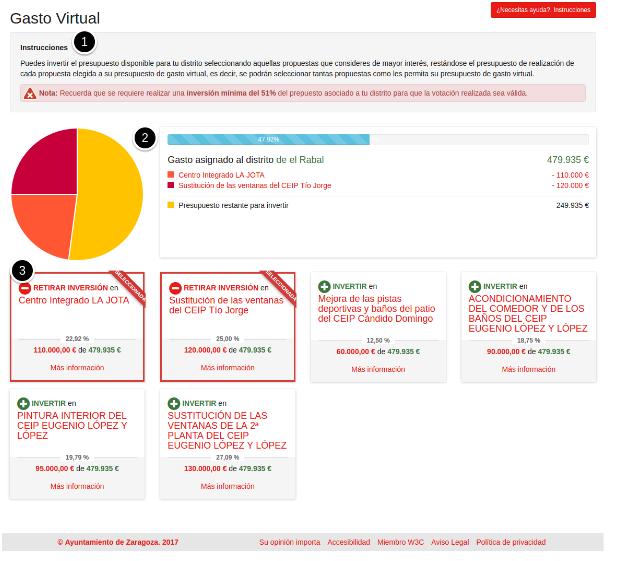Viewport: 626px width, 561px height.
Task: Click the warning triangle icon in the Nota alert
Action: [x=30, y=93]
